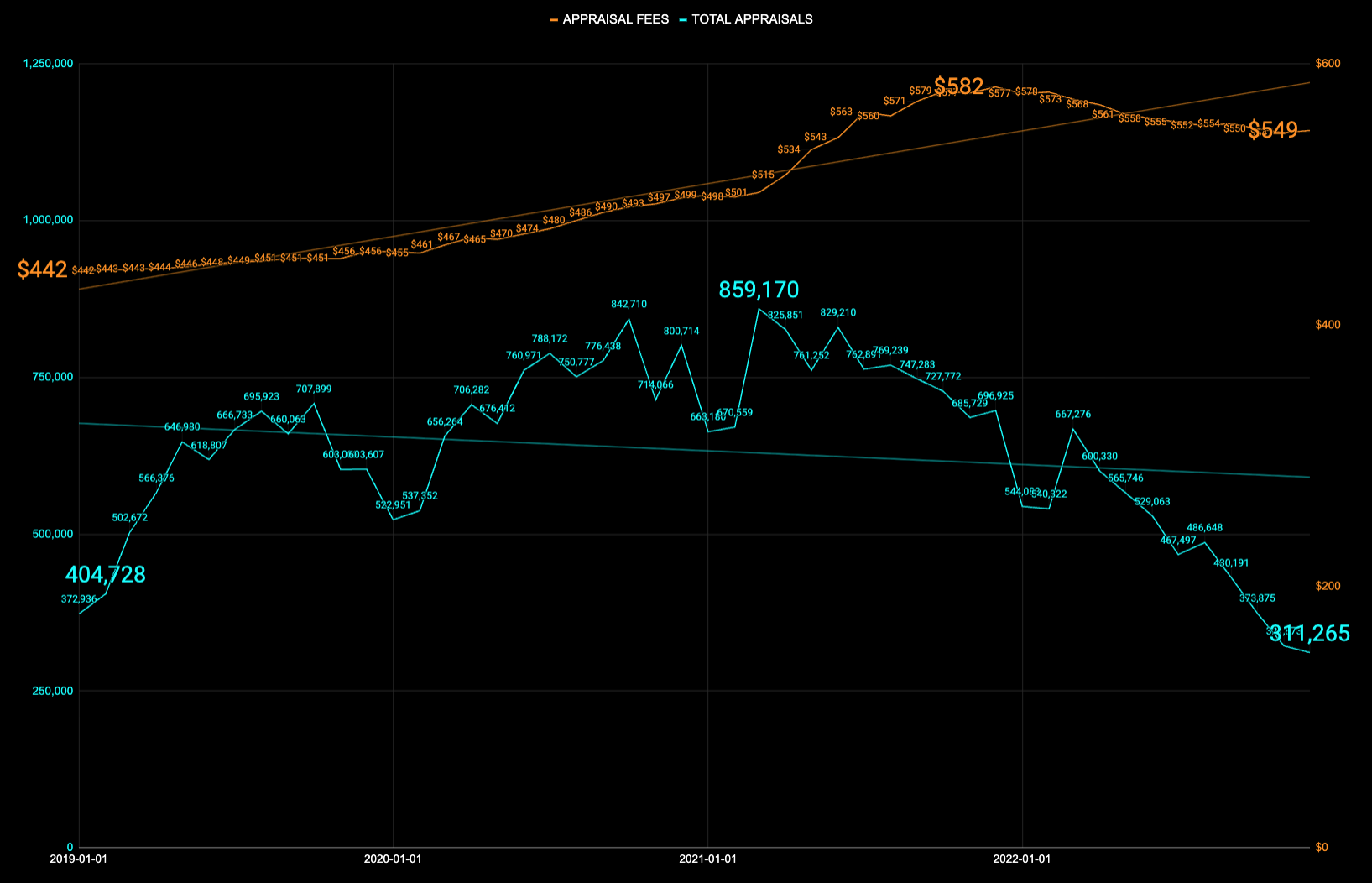This screenshot has height=883, width=1372.
Task: Click the $442 starting fee label
Action: click(x=42, y=269)
